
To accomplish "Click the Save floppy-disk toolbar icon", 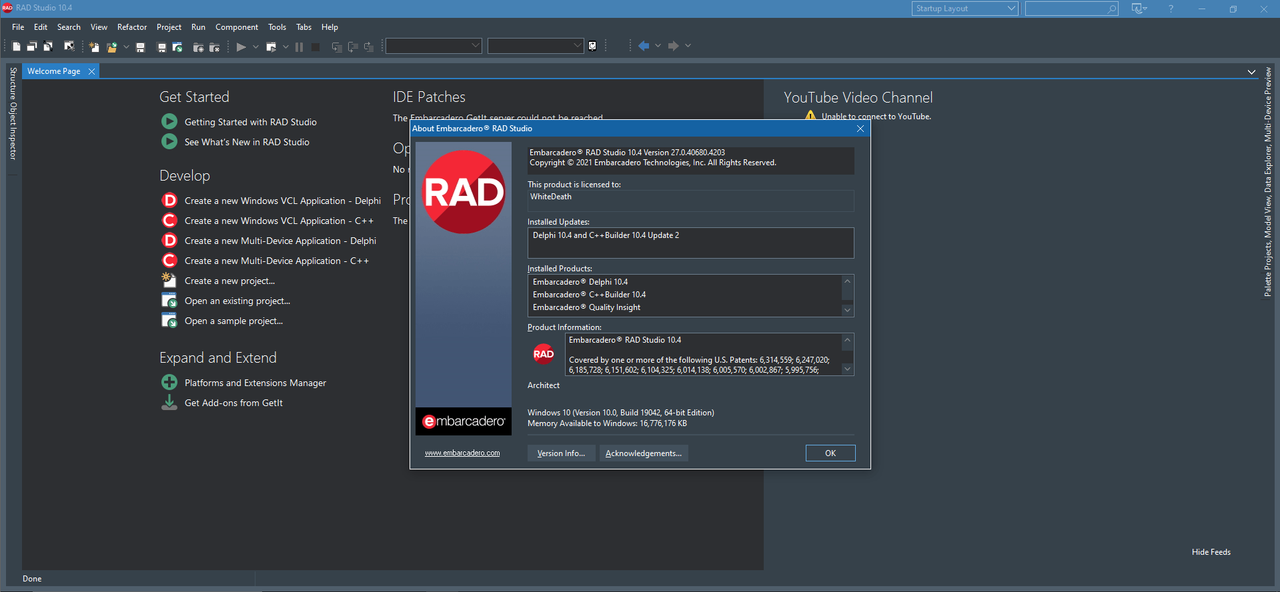I will [x=141, y=46].
